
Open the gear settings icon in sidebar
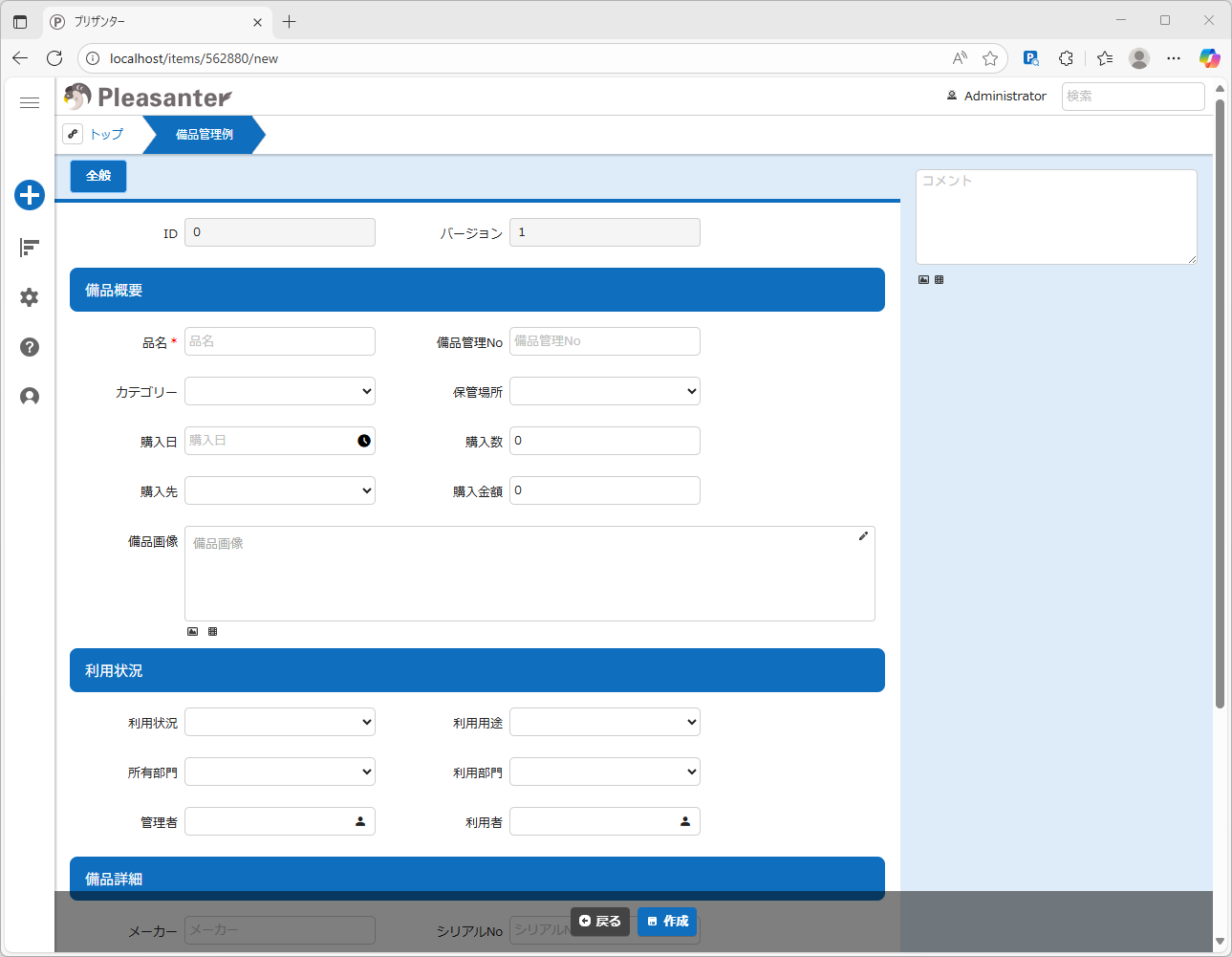click(x=30, y=297)
